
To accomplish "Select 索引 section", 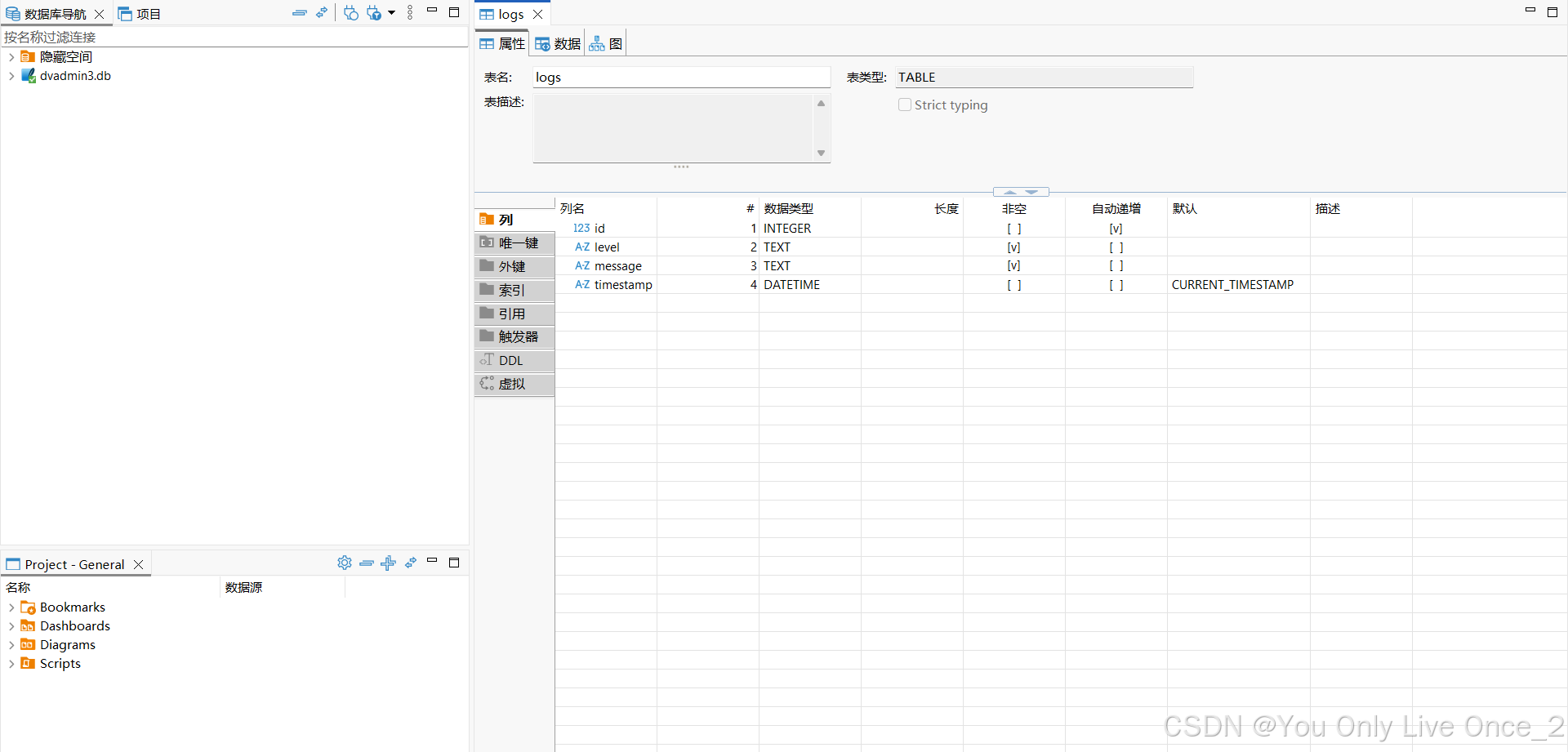I will coord(514,291).
